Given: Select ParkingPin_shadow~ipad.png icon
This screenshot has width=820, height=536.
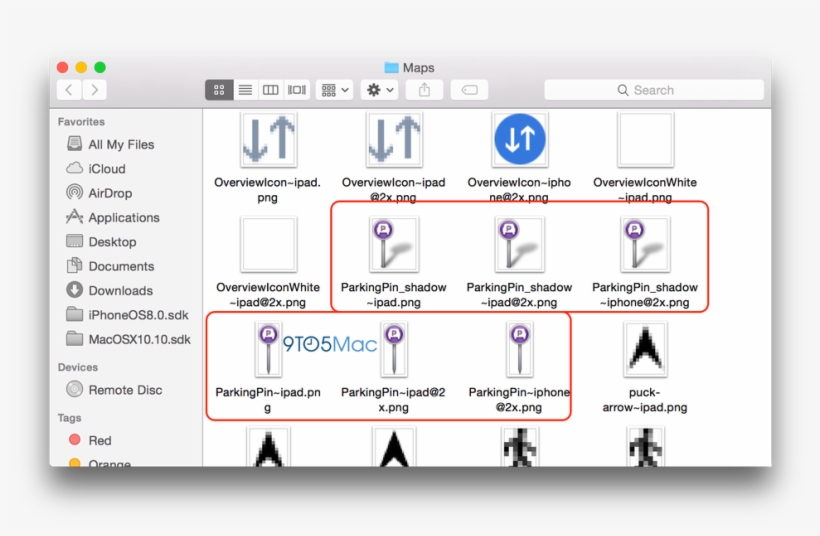Looking at the screenshot, I should [394, 245].
